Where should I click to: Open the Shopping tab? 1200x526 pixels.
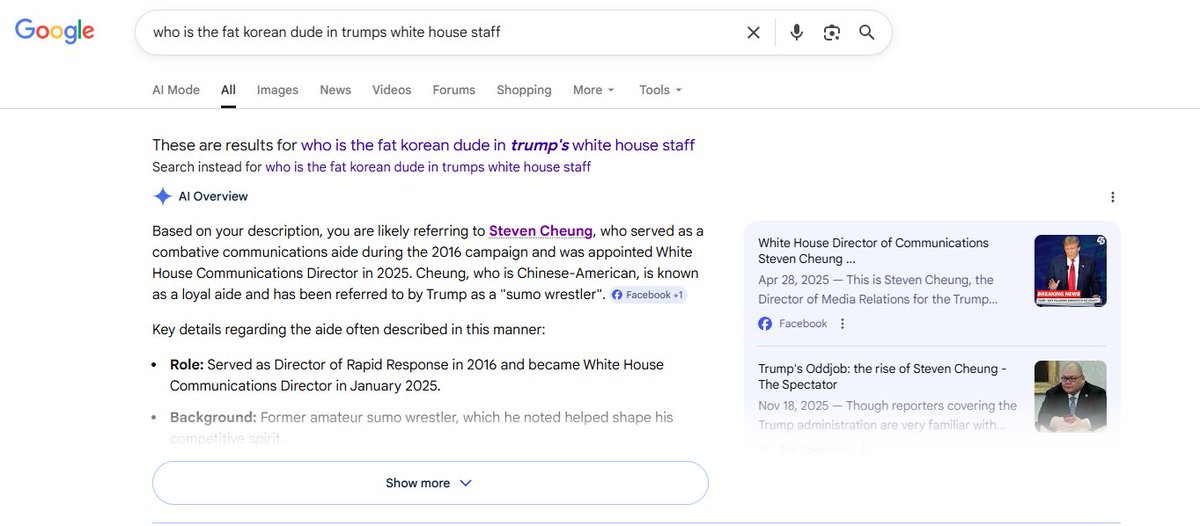point(524,89)
